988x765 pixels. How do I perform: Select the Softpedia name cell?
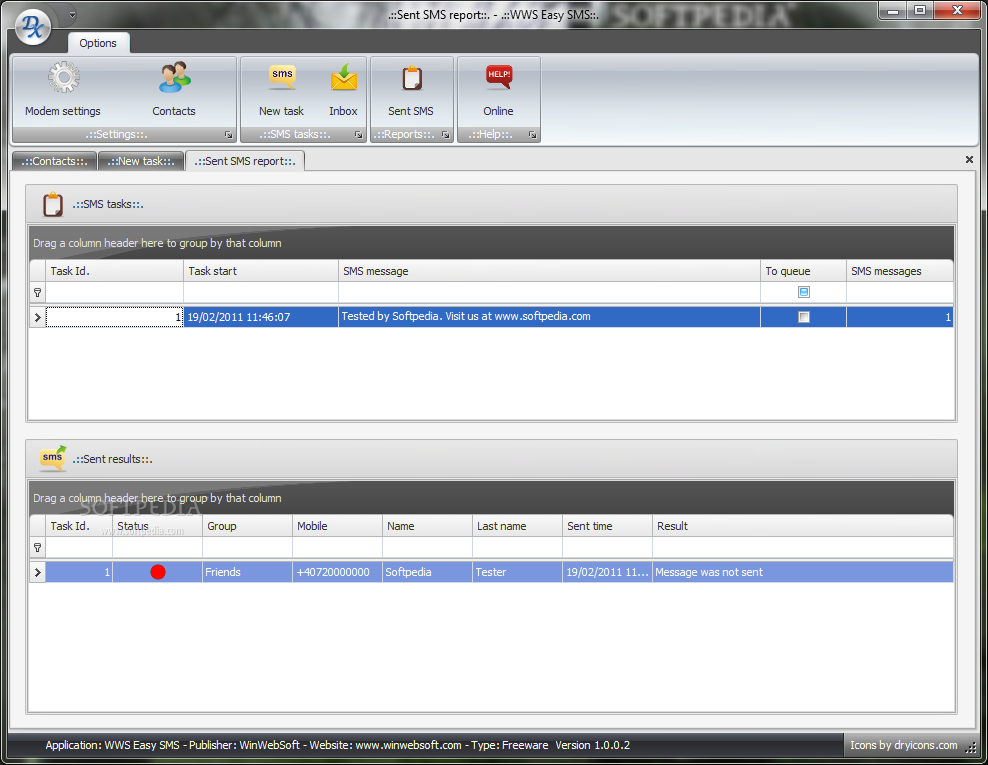point(428,572)
